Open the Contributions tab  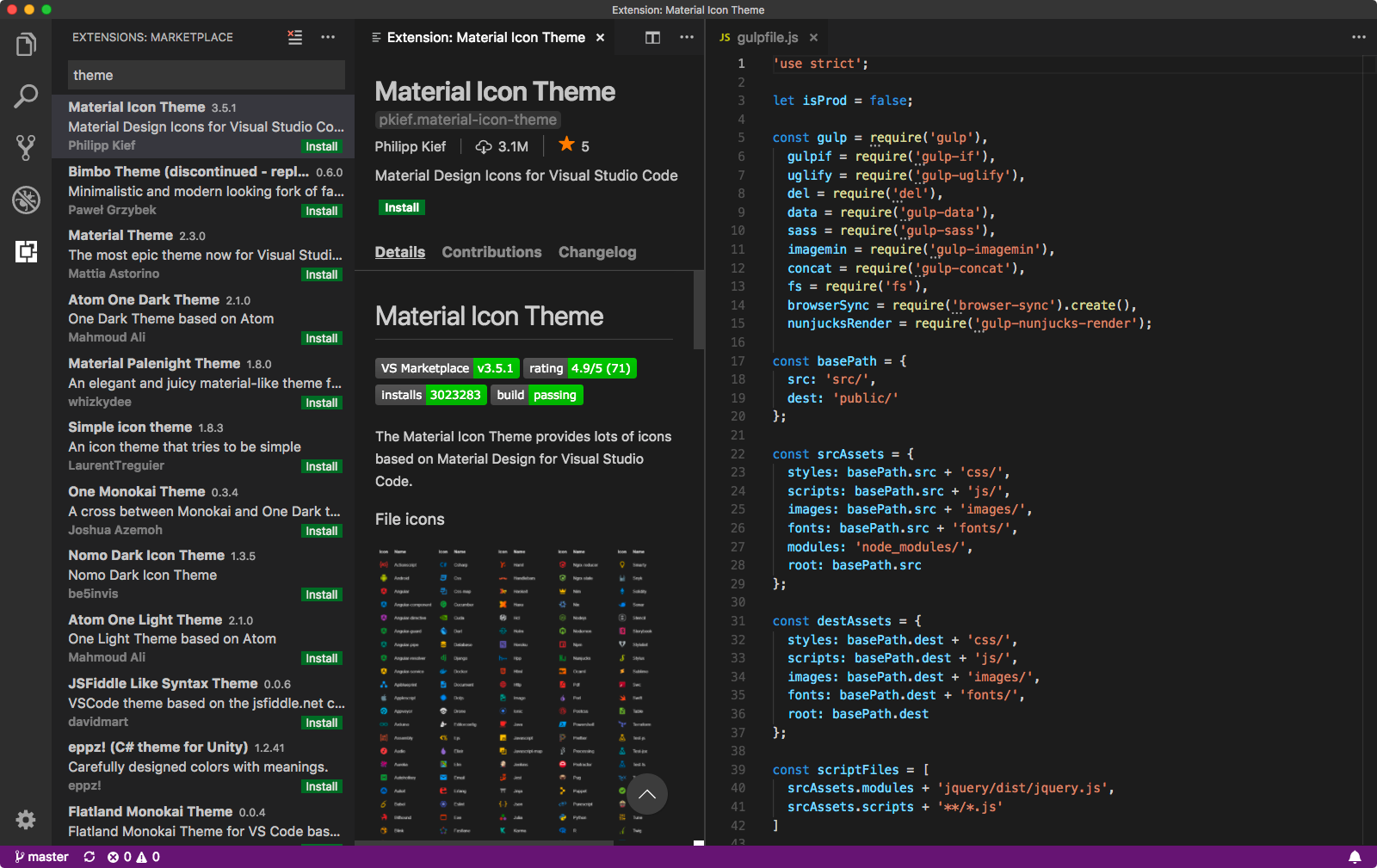point(491,252)
